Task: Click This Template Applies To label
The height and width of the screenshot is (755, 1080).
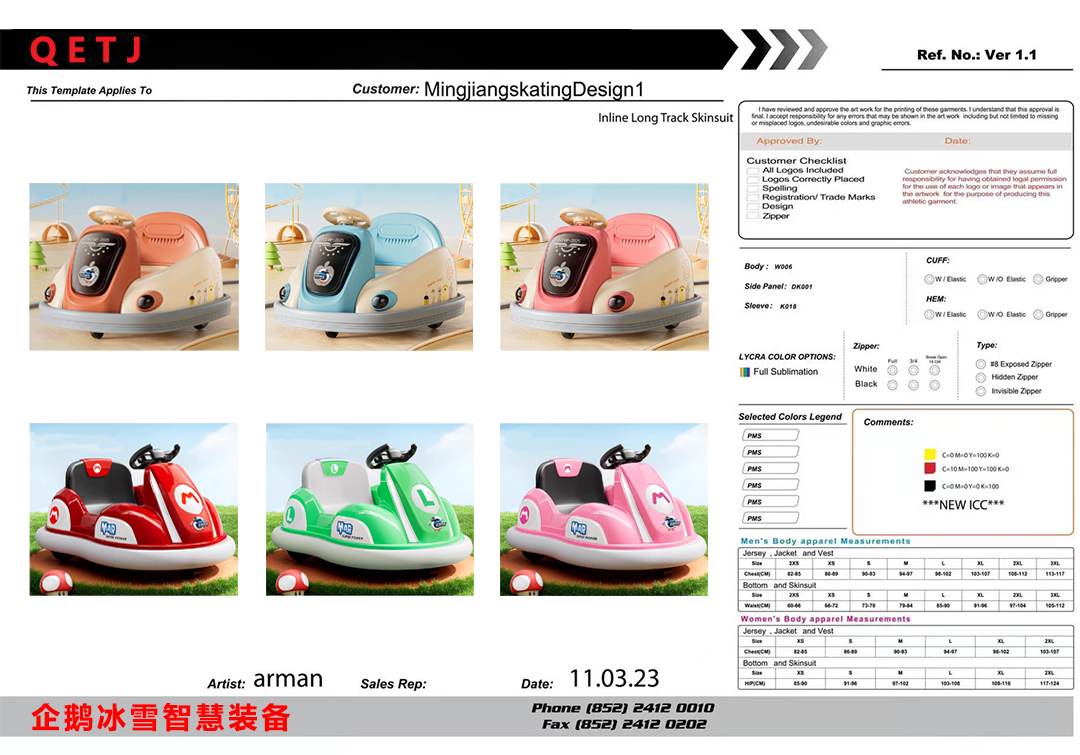Action: click(x=89, y=90)
